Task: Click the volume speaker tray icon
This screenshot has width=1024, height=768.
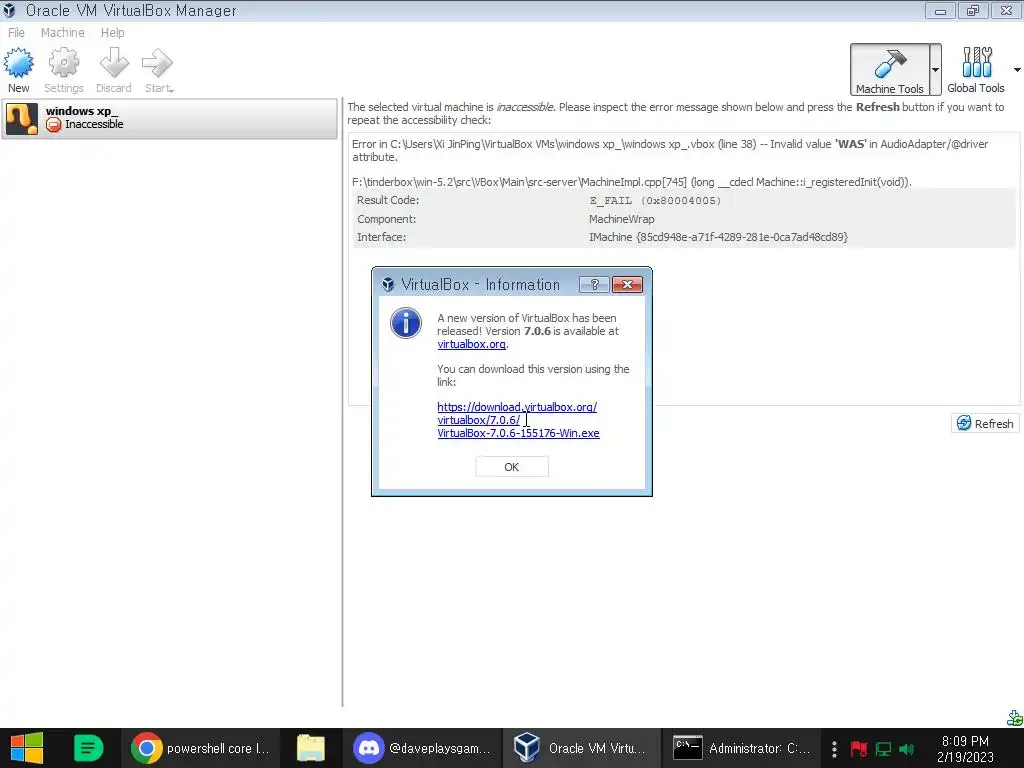Action: coord(907,749)
